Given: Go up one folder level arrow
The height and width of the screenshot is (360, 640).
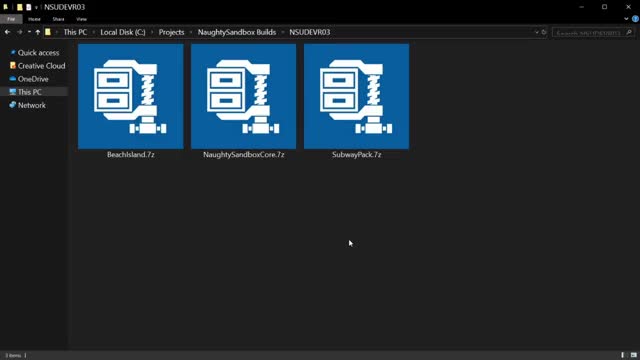Looking at the screenshot, I should point(38,32).
